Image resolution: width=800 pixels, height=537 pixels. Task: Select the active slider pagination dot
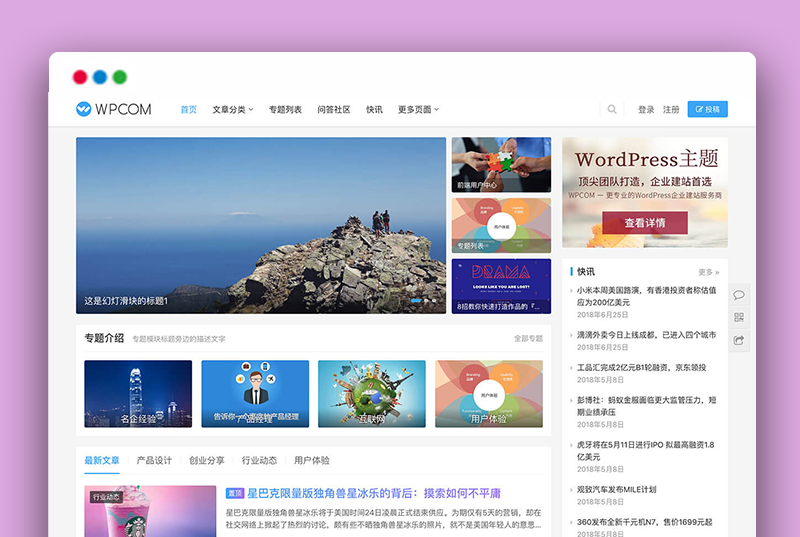pos(416,301)
